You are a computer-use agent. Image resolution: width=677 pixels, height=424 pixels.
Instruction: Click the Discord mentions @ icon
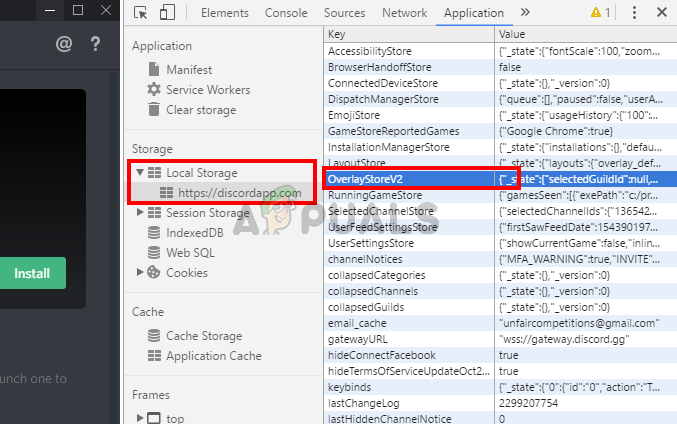coord(64,44)
